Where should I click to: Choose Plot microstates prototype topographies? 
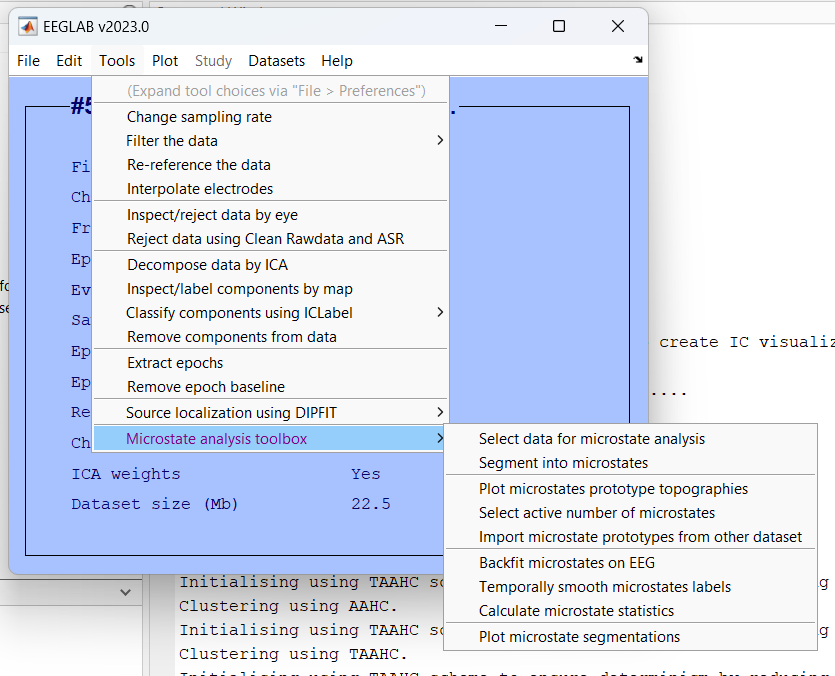coord(613,489)
